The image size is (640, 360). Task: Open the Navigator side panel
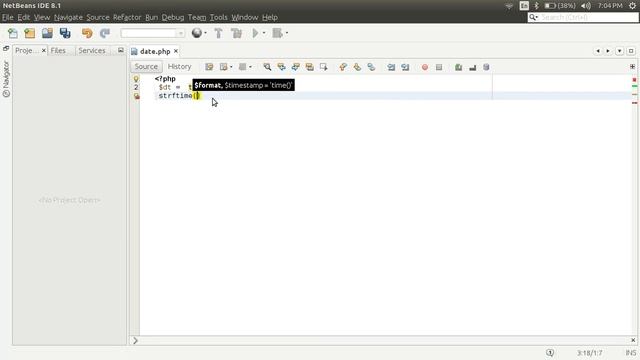pyautogui.click(x=6, y=79)
